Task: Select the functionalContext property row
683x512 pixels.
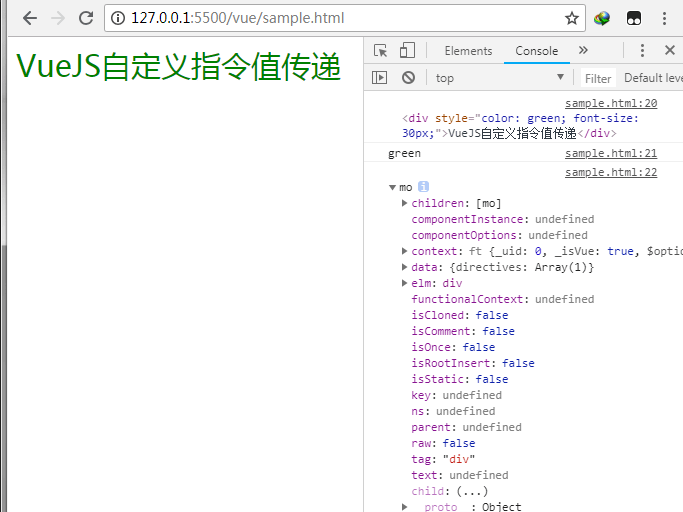Action: click(503, 299)
